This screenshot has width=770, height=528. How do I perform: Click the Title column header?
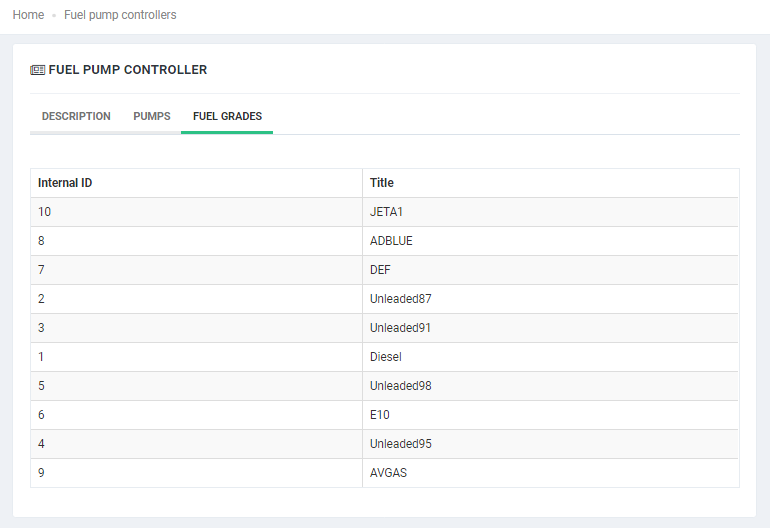(382, 183)
